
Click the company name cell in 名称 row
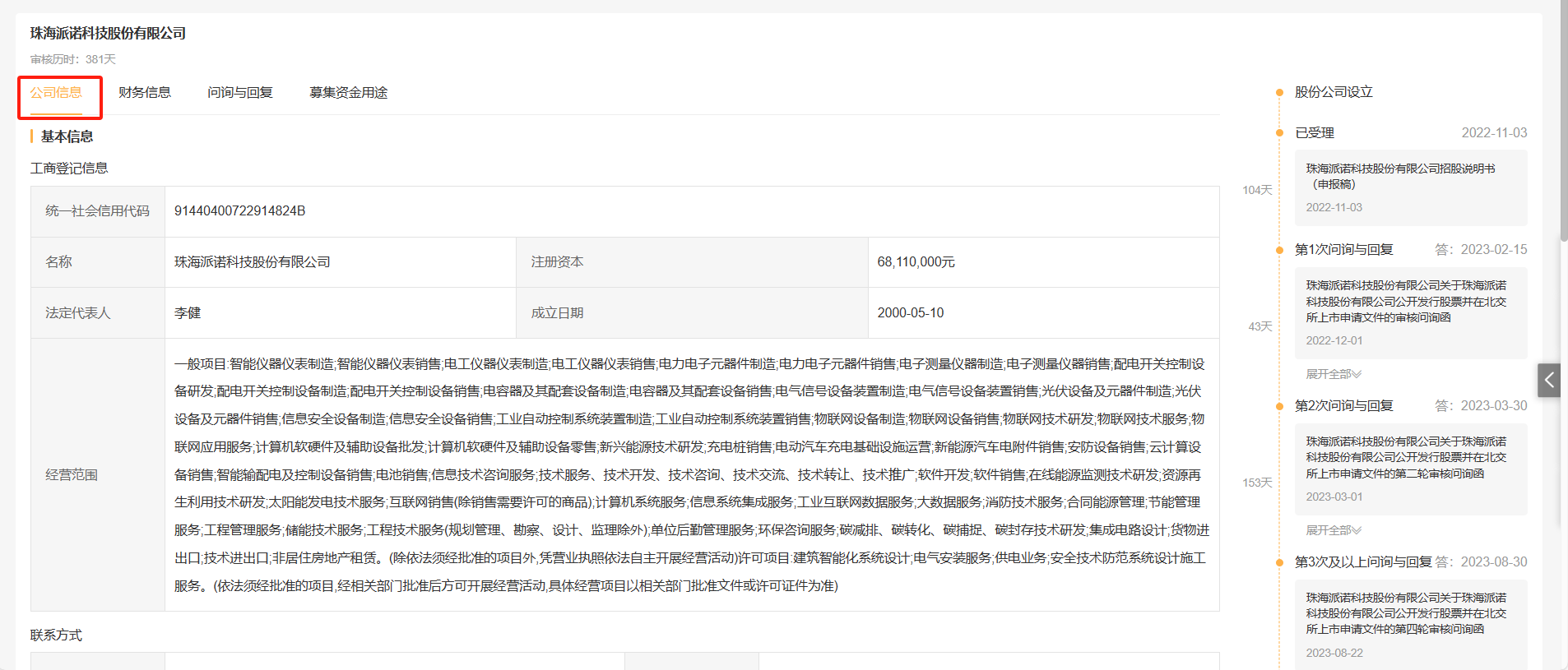pos(341,262)
